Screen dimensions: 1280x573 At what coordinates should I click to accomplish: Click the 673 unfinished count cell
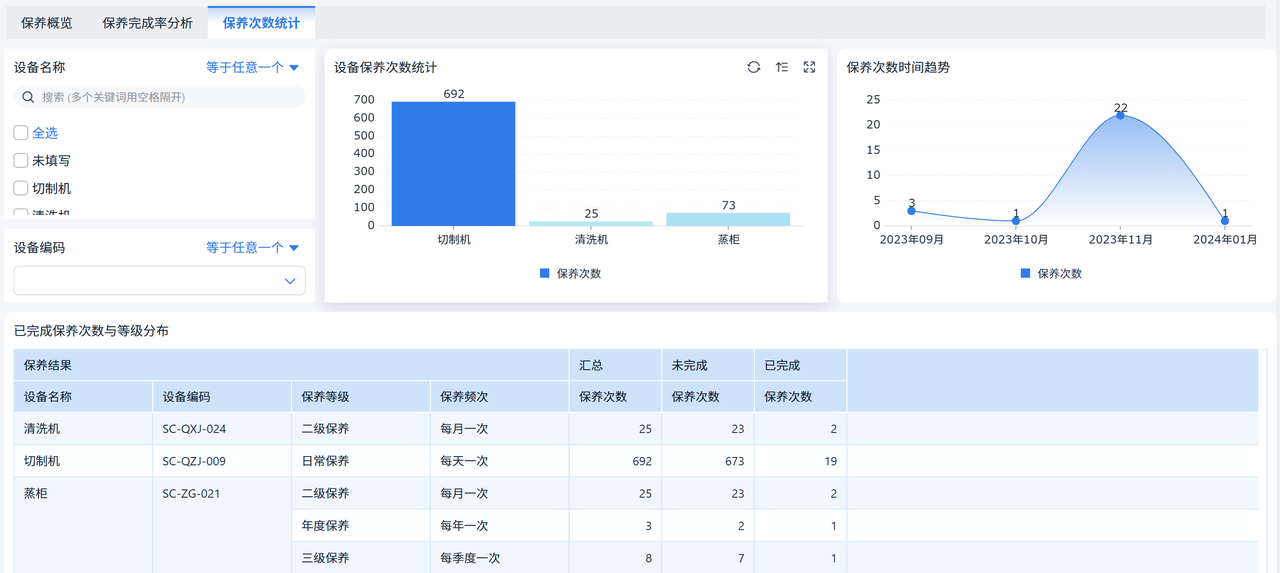(708, 461)
